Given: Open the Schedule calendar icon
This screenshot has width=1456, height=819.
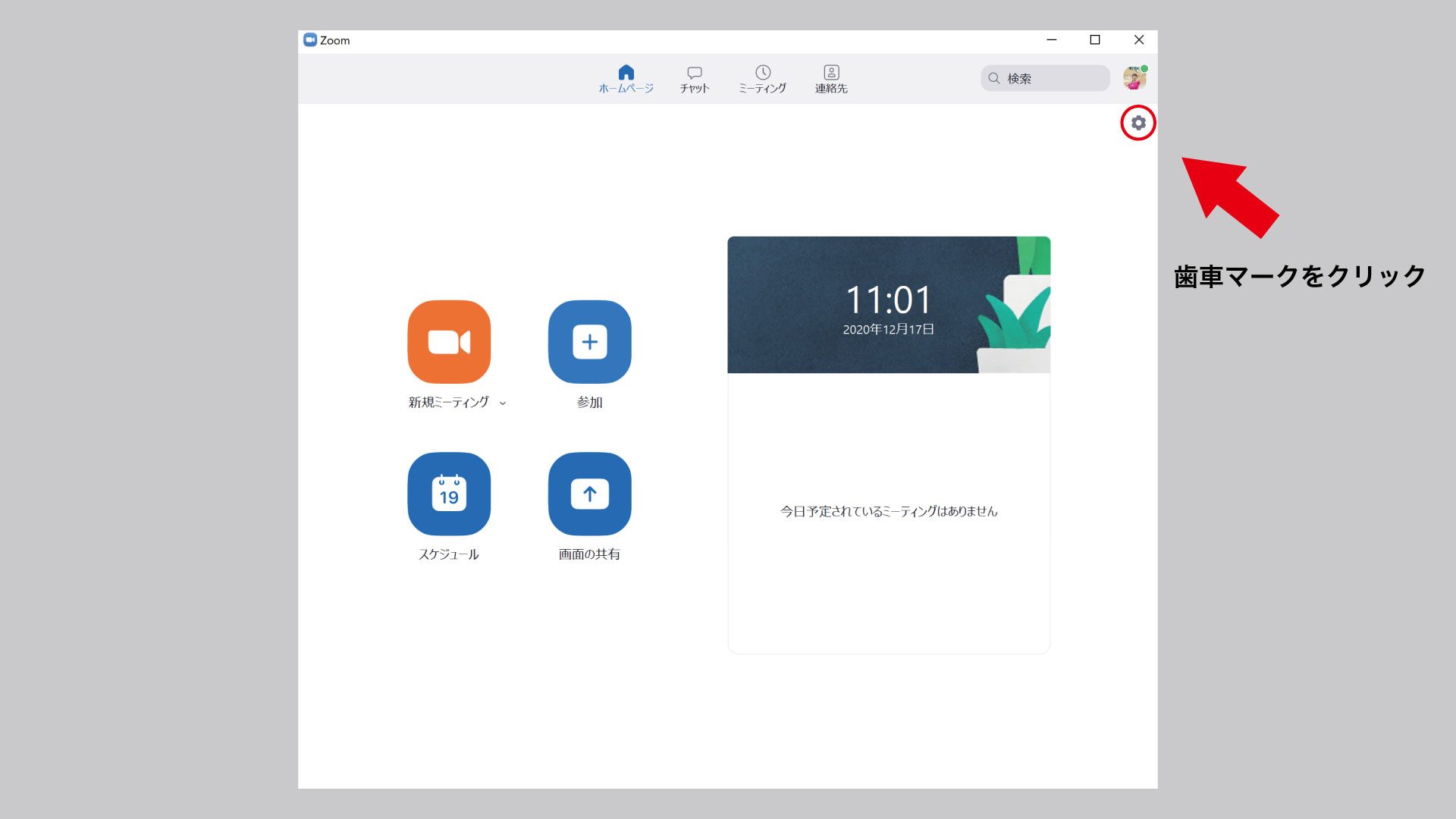Looking at the screenshot, I should pos(449,494).
